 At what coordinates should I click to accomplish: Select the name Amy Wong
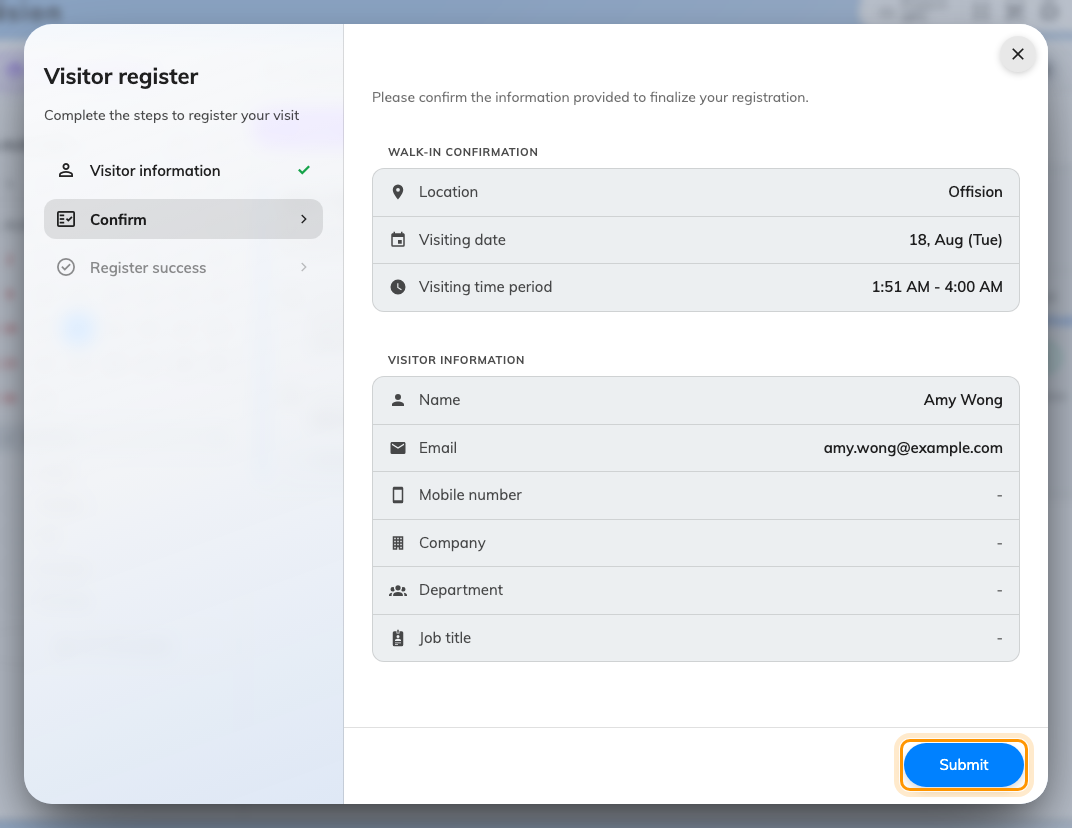point(963,400)
